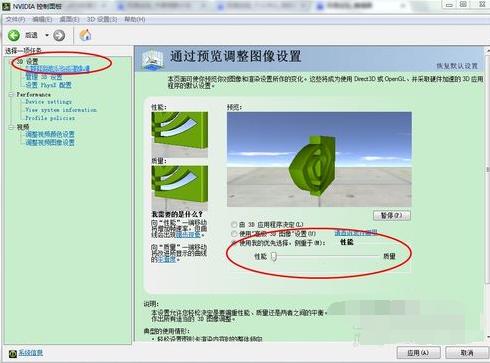Click the 性能–质量 slider handle
This screenshot has height=363, width=490.
(274, 256)
